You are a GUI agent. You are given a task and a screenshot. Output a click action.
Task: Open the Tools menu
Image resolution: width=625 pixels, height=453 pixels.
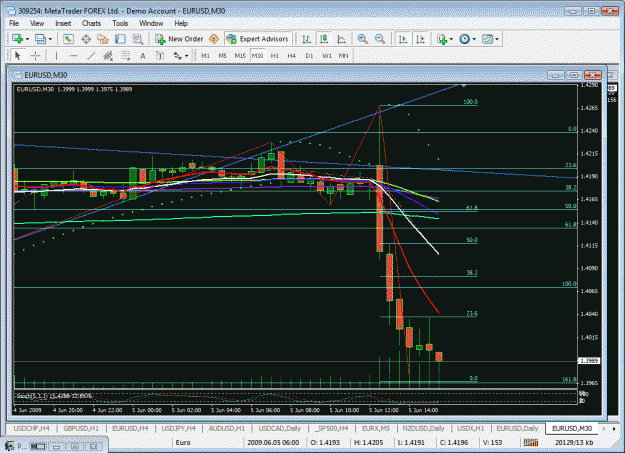pos(120,23)
